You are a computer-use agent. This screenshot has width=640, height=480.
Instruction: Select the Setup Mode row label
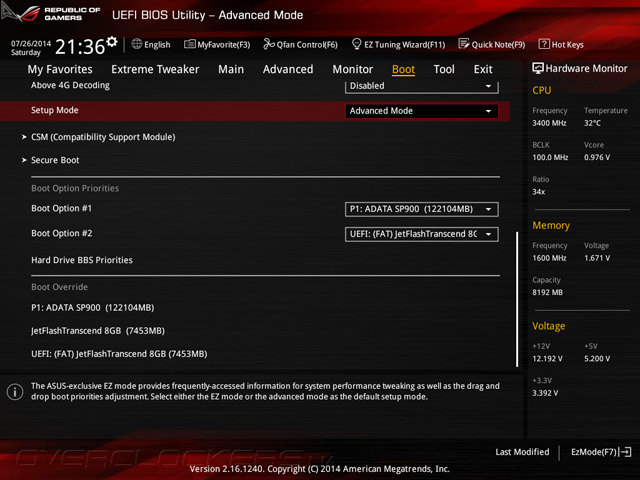pyautogui.click(x=55, y=110)
